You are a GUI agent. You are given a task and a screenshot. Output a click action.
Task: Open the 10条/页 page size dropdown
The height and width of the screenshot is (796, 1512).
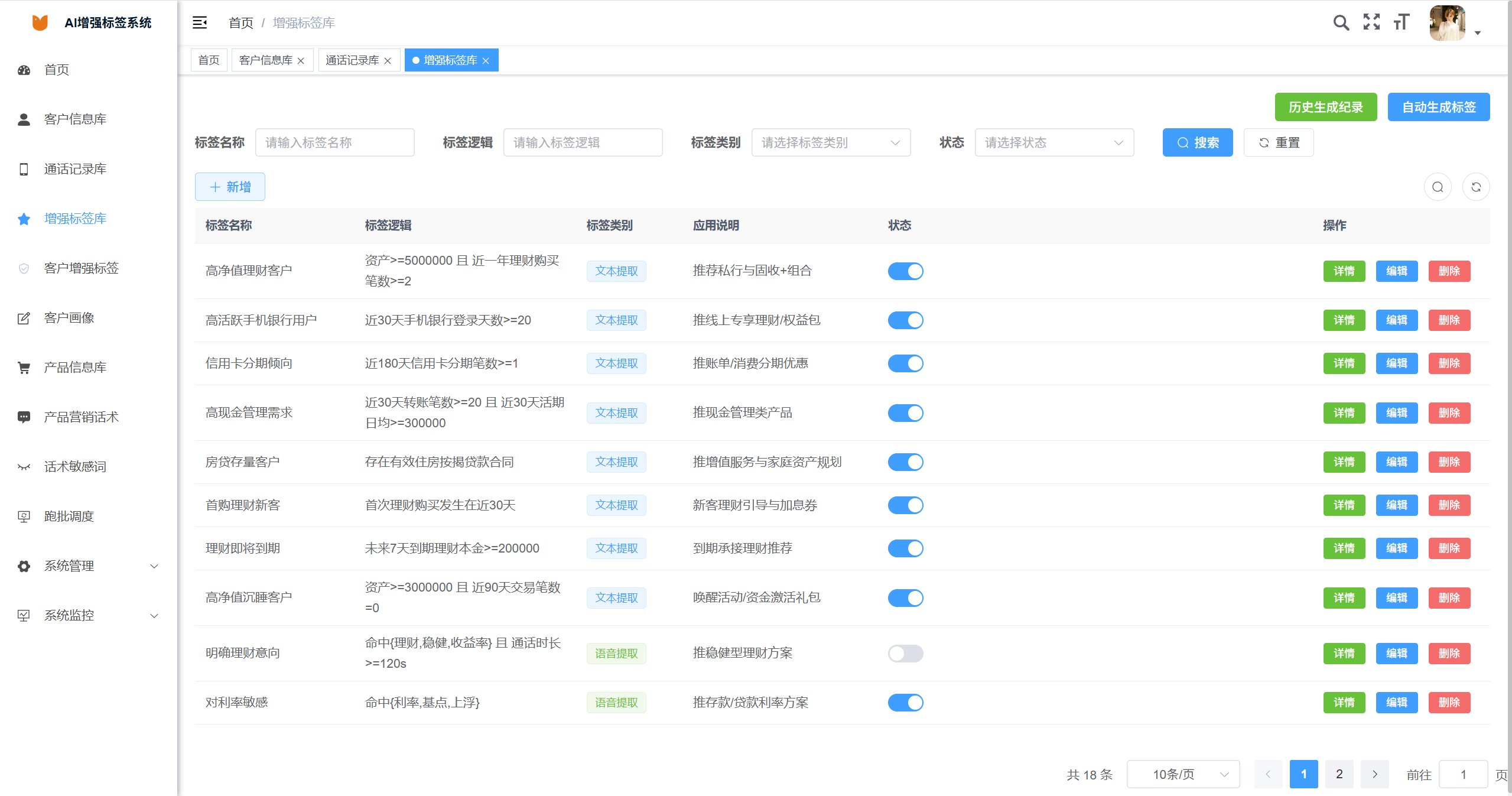pos(1183,774)
